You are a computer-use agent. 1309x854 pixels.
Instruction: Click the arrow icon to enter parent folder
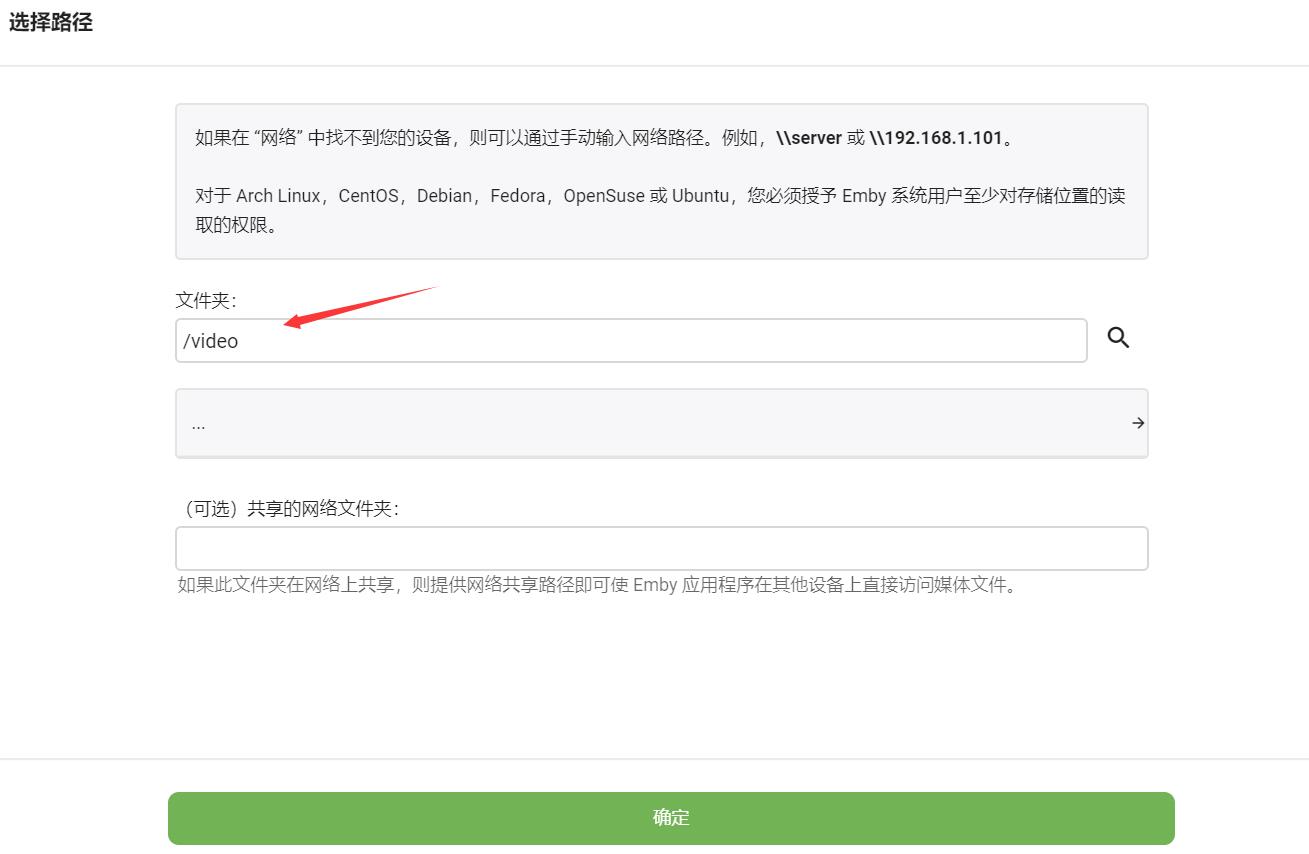pyautogui.click(x=1137, y=422)
